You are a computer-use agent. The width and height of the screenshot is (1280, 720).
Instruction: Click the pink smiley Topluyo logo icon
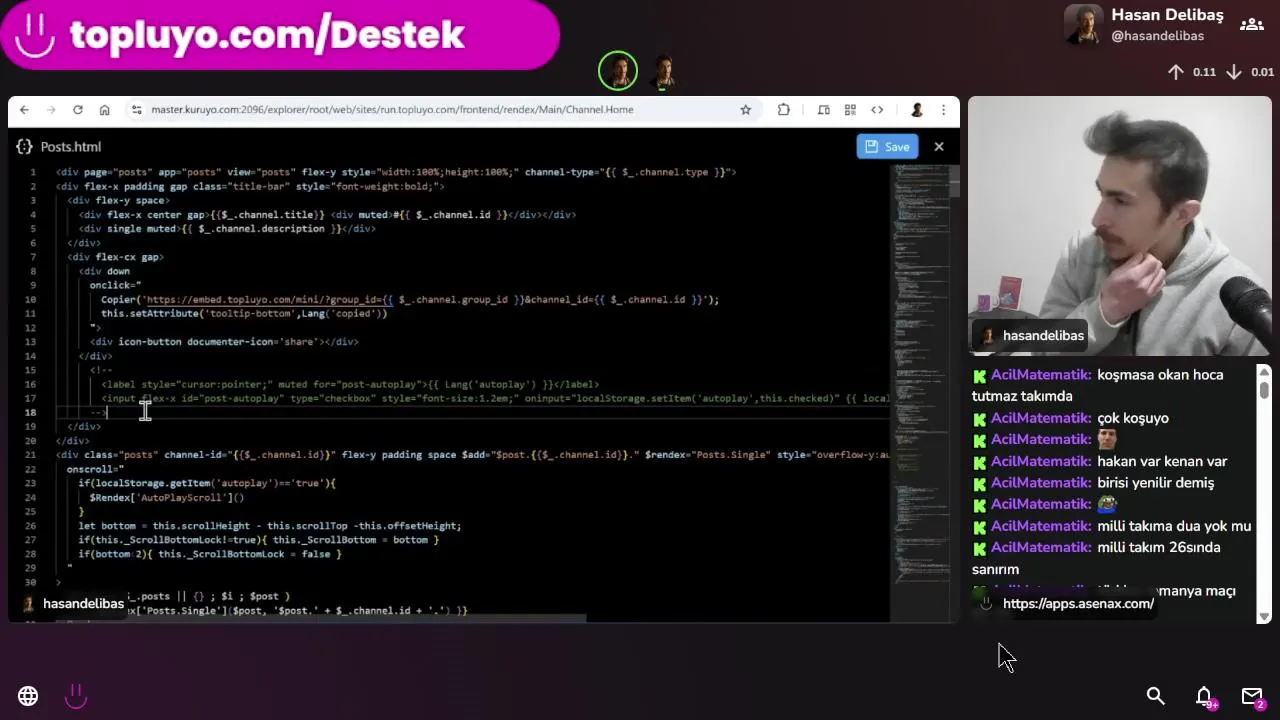click(76, 696)
